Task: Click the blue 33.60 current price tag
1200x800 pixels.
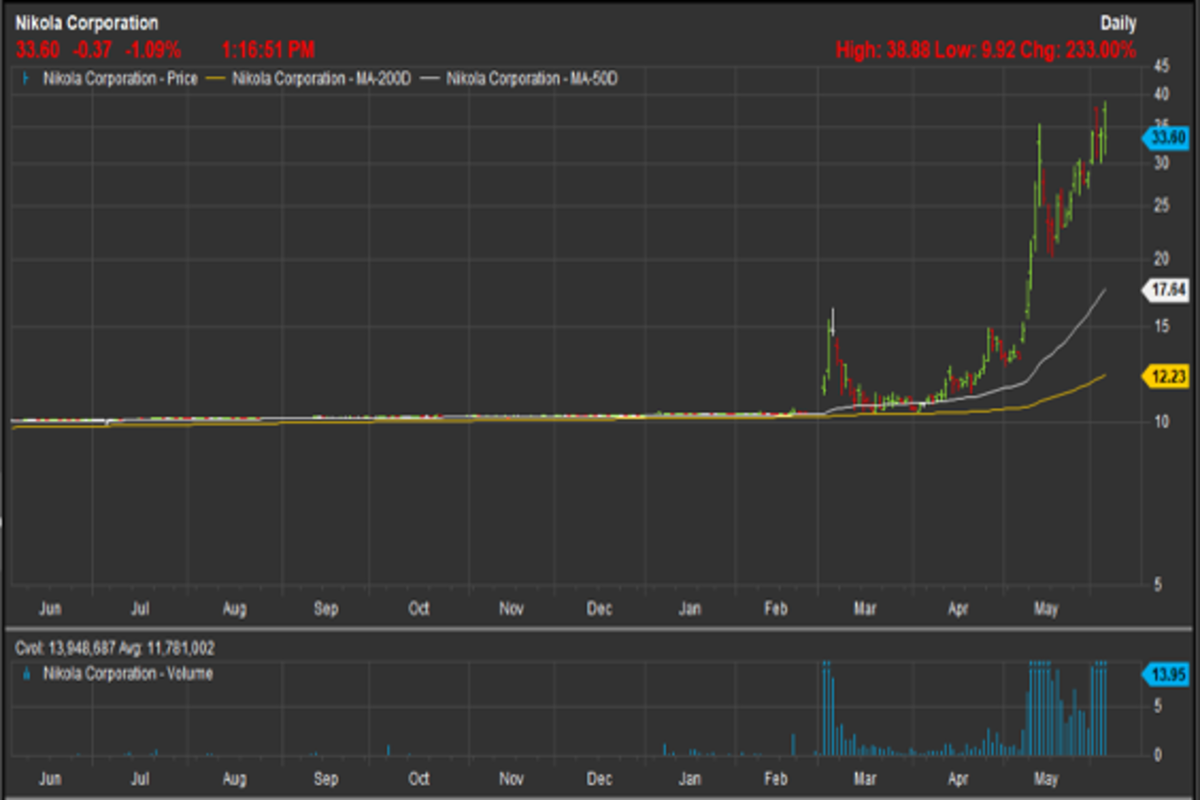Action: [x=1165, y=139]
